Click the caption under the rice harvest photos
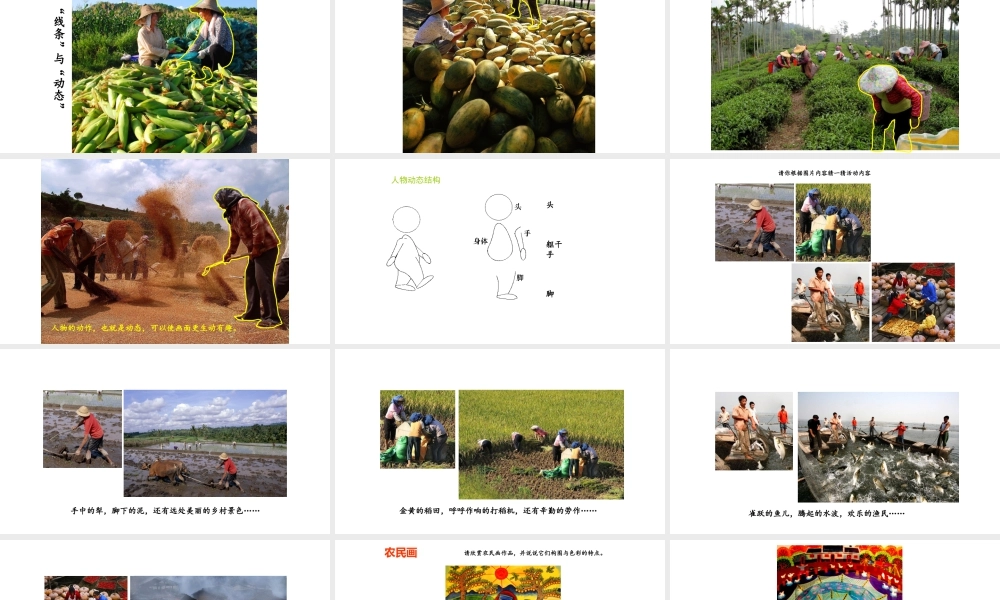This screenshot has height=600, width=1000. (498, 511)
